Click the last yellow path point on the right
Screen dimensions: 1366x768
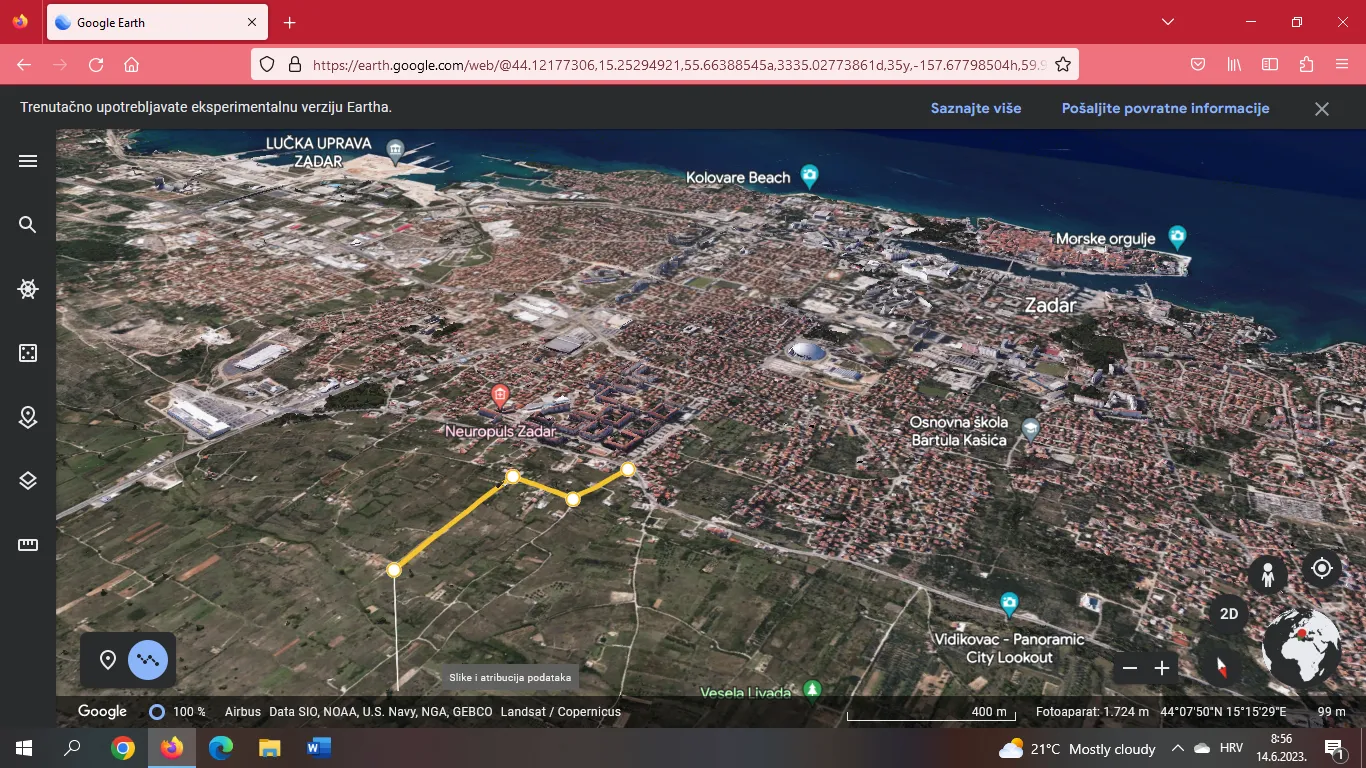628,469
